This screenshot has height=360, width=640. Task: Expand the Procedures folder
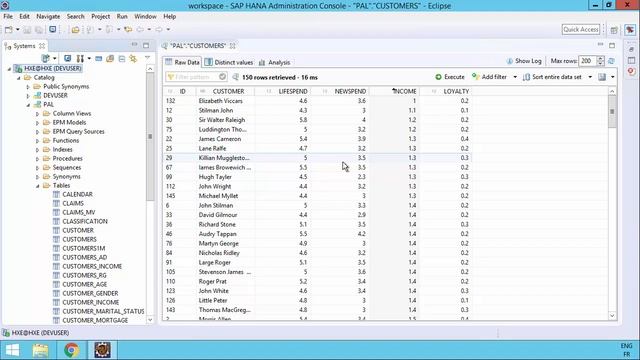pos(37,158)
